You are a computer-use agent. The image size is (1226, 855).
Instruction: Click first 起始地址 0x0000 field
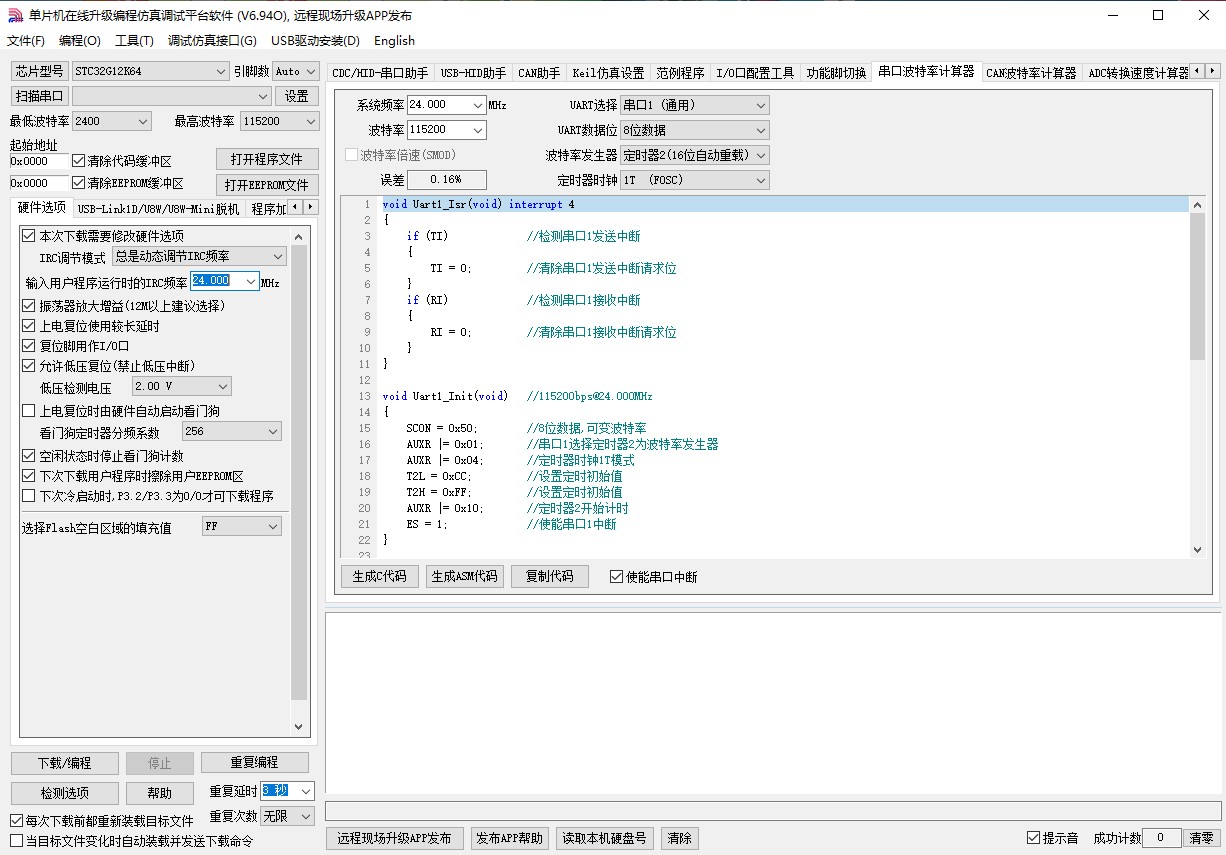coord(39,161)
